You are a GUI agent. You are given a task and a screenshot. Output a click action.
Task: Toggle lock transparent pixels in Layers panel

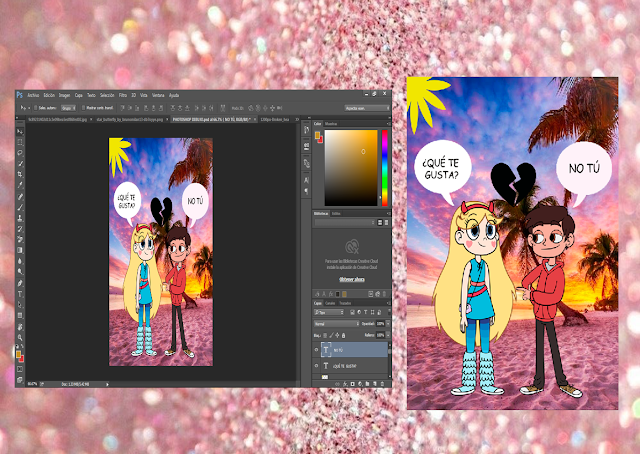(325, 335)
